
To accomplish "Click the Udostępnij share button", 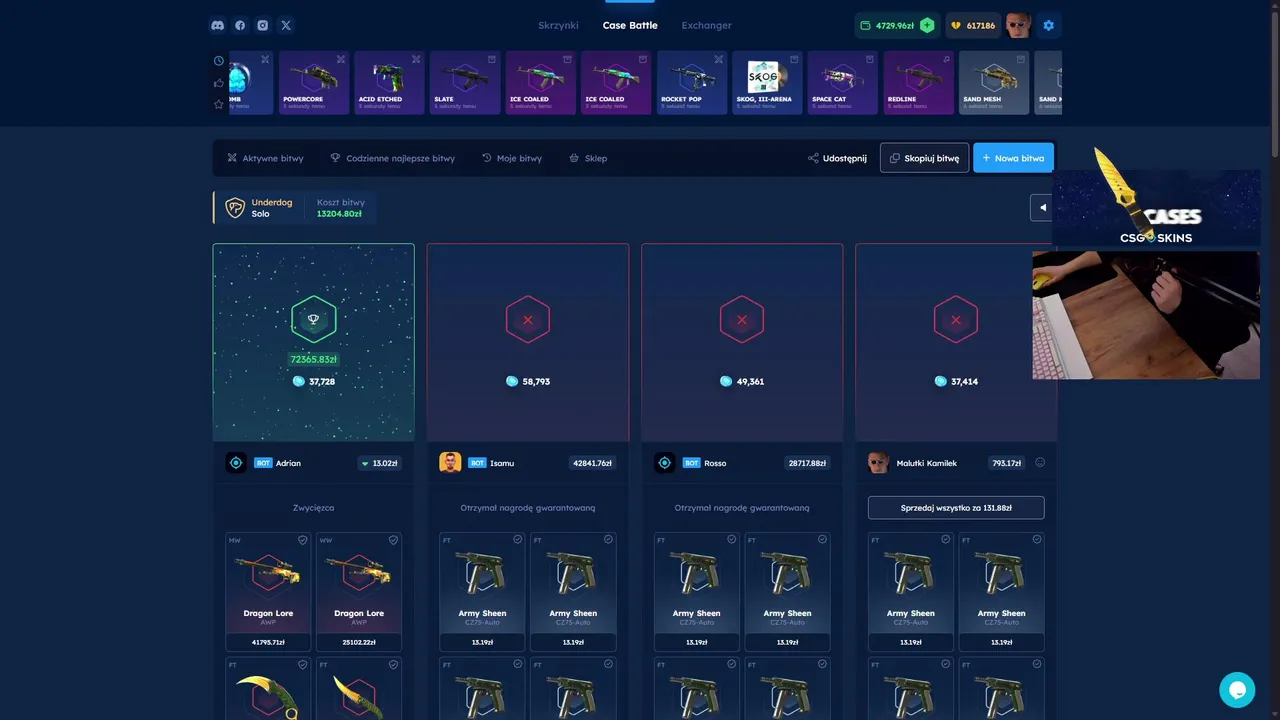I will coord(837,158).
